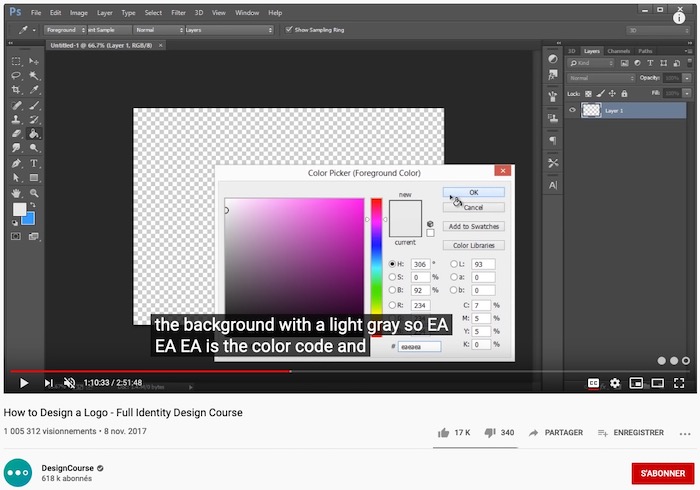Open the Paragraph panel icon

pos(553,141)
